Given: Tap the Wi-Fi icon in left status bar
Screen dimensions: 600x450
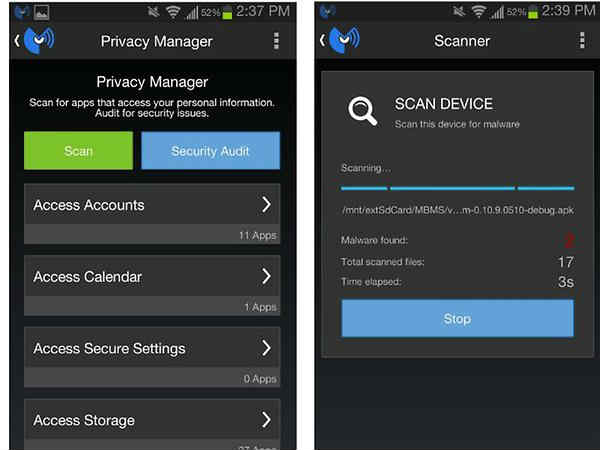Looking at the screenshot, I should pos(173,13).
